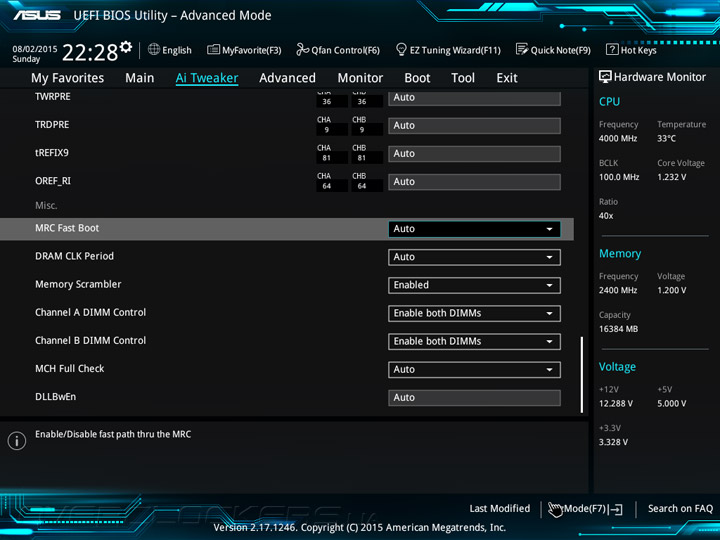The image size is (720, 540).
Task: Click the +12V value 12.288 V
Action: (x=615, y=404)
